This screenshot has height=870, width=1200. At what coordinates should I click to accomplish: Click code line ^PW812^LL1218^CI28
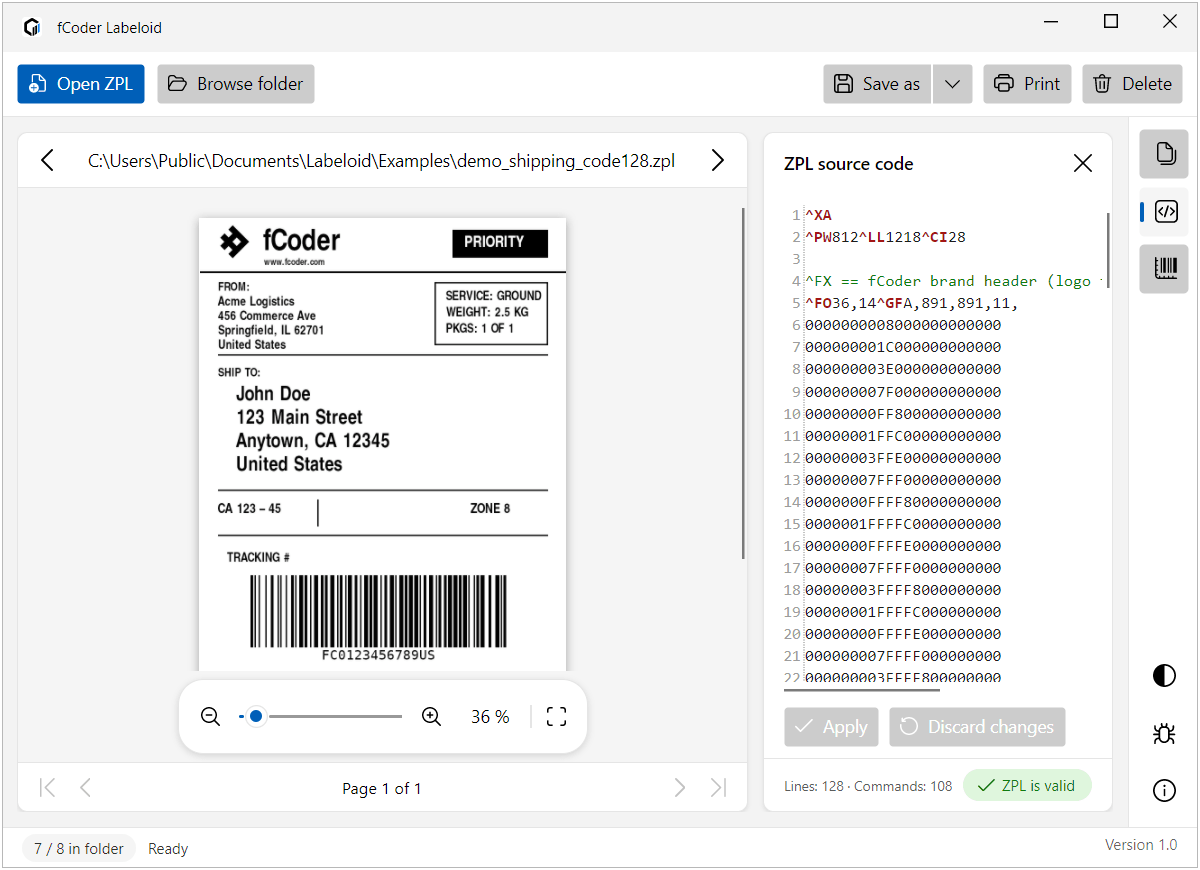tap(885, 237)
